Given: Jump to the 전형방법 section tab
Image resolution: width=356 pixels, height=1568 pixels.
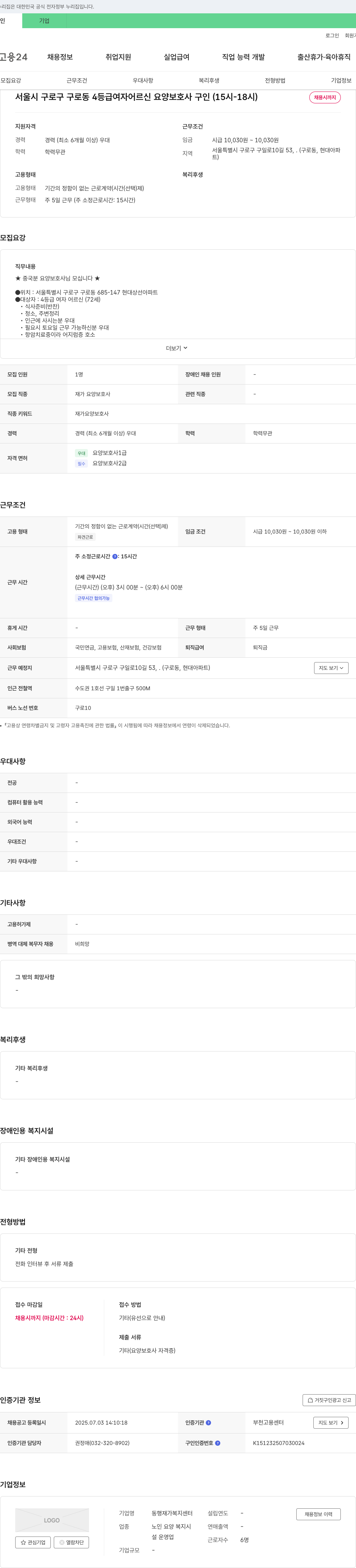Looking at the screenshot, I should tap(275, 80).
